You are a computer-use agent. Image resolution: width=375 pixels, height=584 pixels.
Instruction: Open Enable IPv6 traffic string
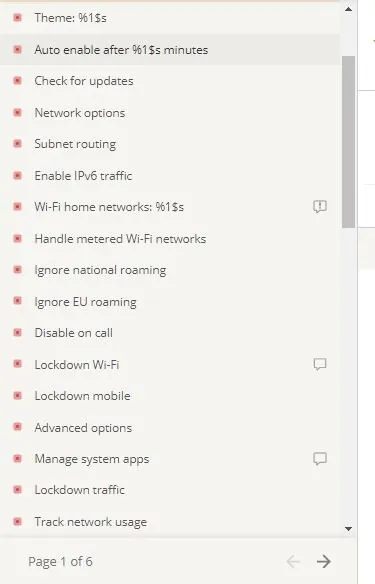(170, 175)
